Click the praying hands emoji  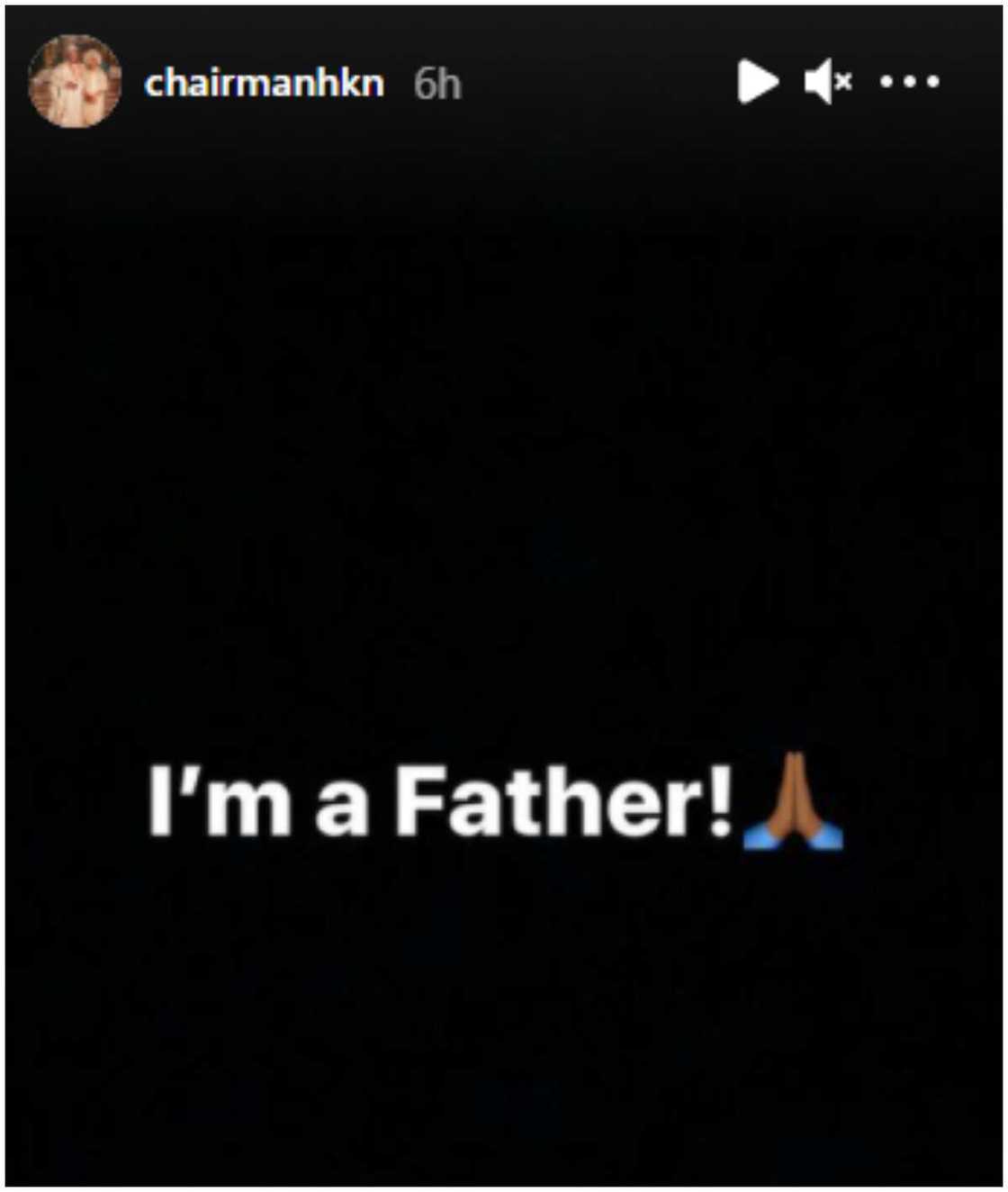[x=793, y=801]
